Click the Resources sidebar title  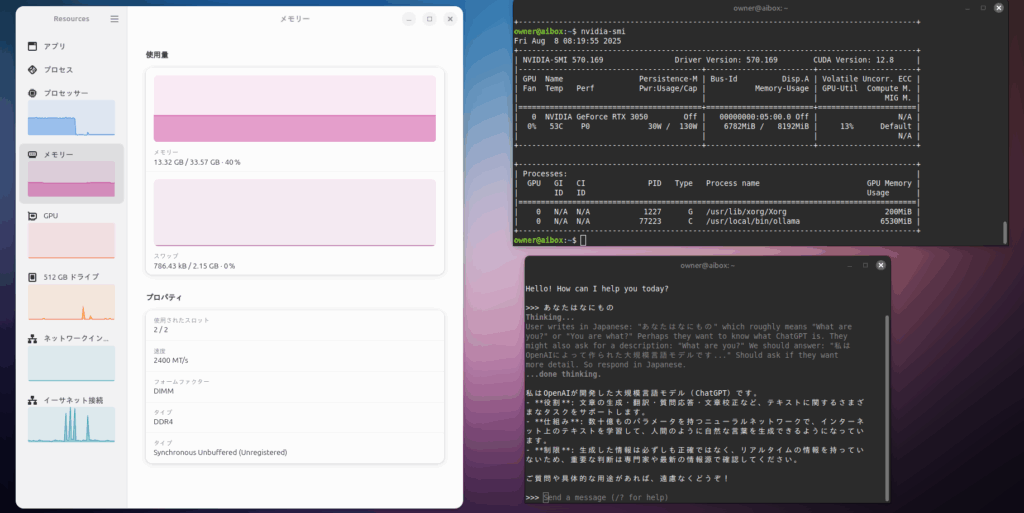point(71,19)
